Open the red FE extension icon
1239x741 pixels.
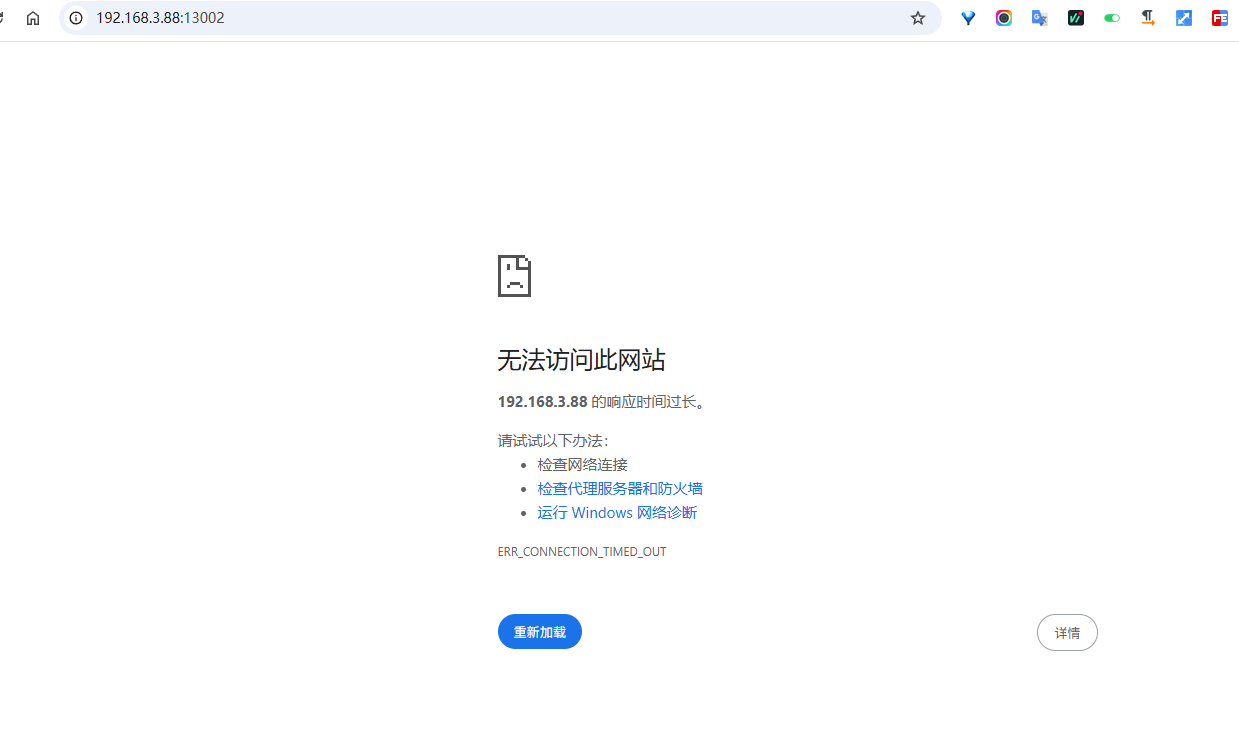(1220, 18)
